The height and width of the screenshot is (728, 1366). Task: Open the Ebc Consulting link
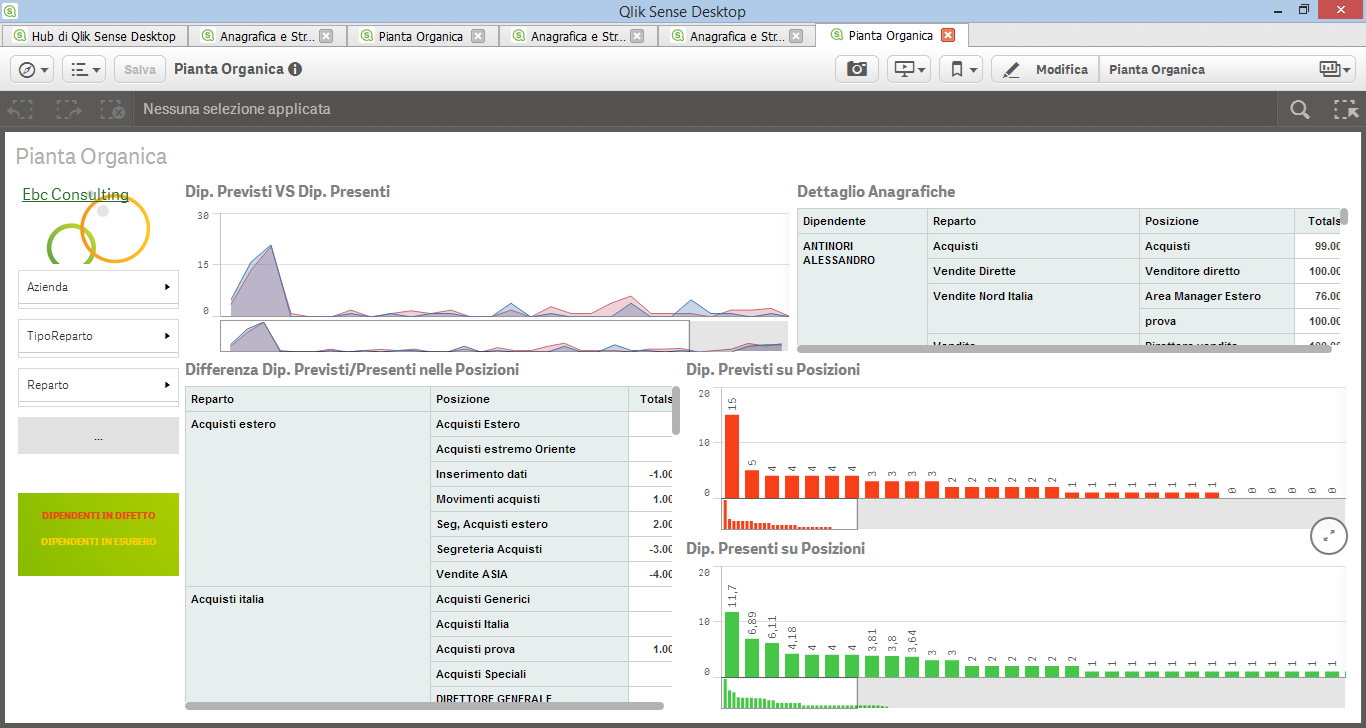(75, 195)
